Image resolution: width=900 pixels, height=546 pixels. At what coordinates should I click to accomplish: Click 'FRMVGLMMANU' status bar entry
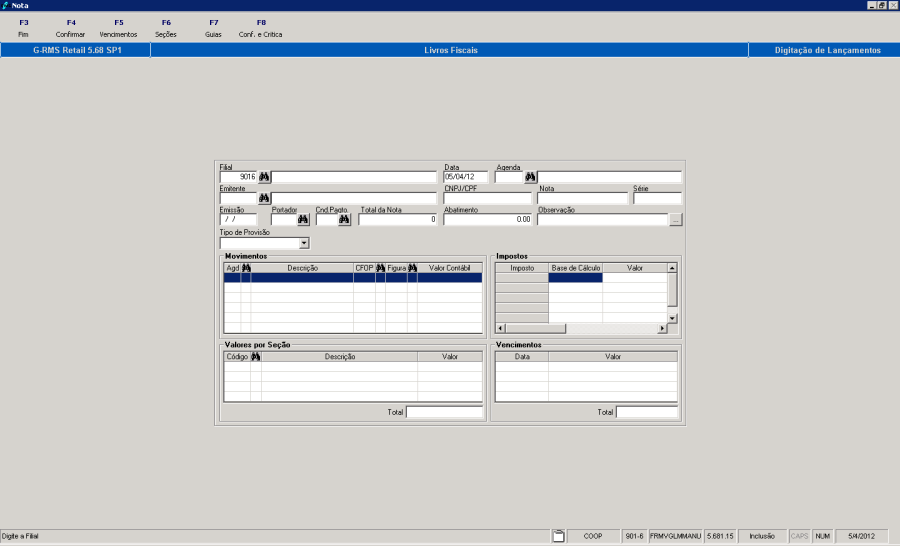[676, 536]
